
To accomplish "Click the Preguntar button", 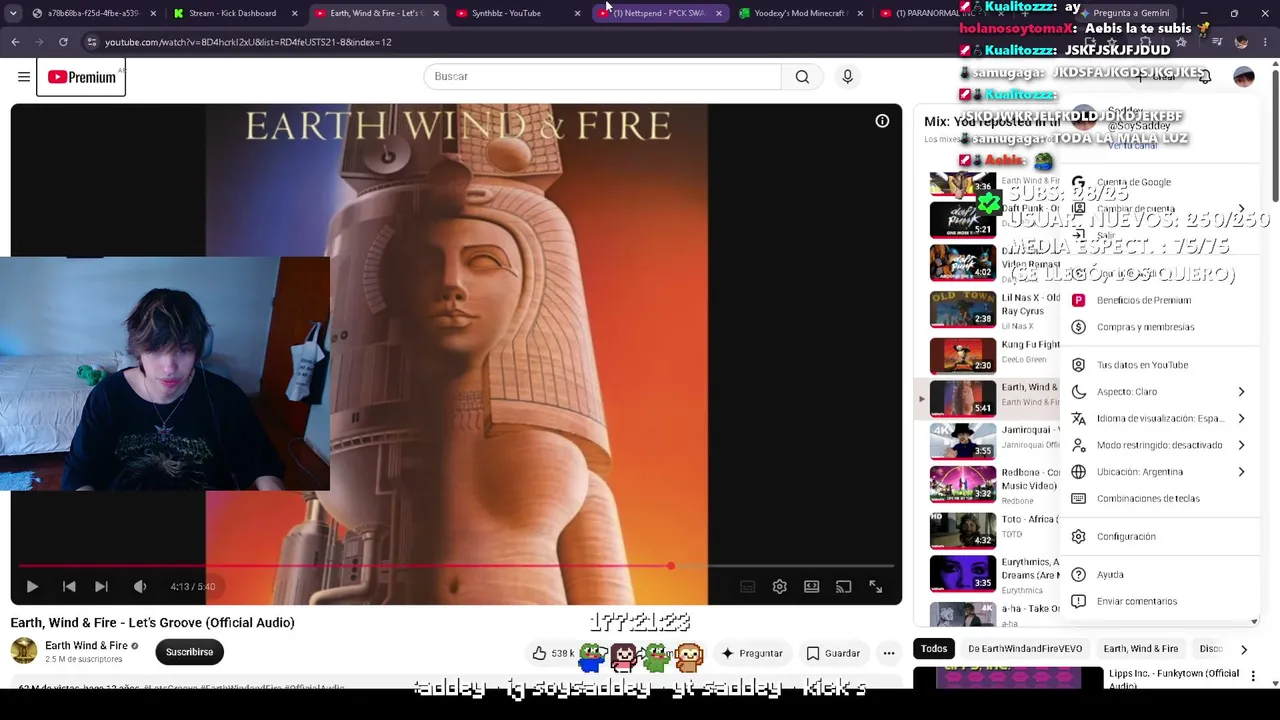I will pyautogui.click(x=751, y=653).
